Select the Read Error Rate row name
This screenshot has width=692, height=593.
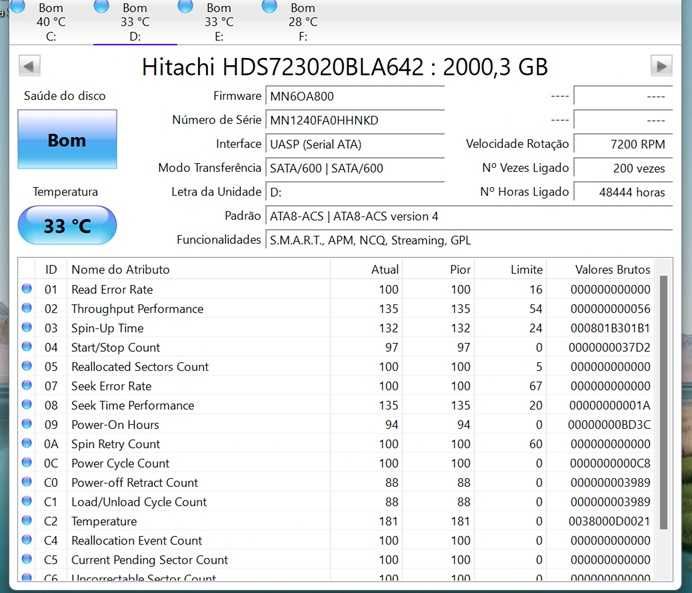pos(112,289)
